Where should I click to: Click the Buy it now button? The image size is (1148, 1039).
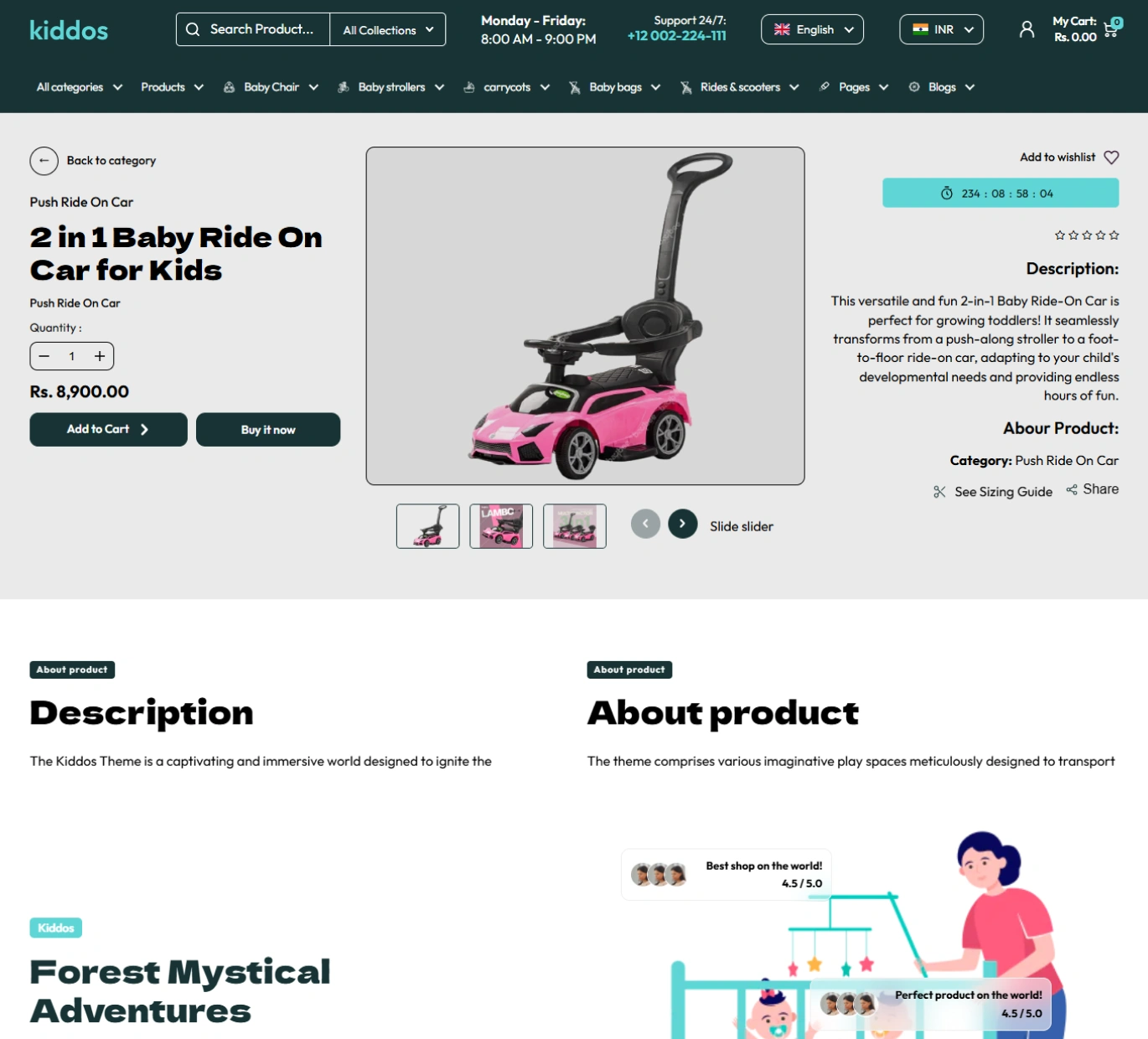(x=268, y=429)
